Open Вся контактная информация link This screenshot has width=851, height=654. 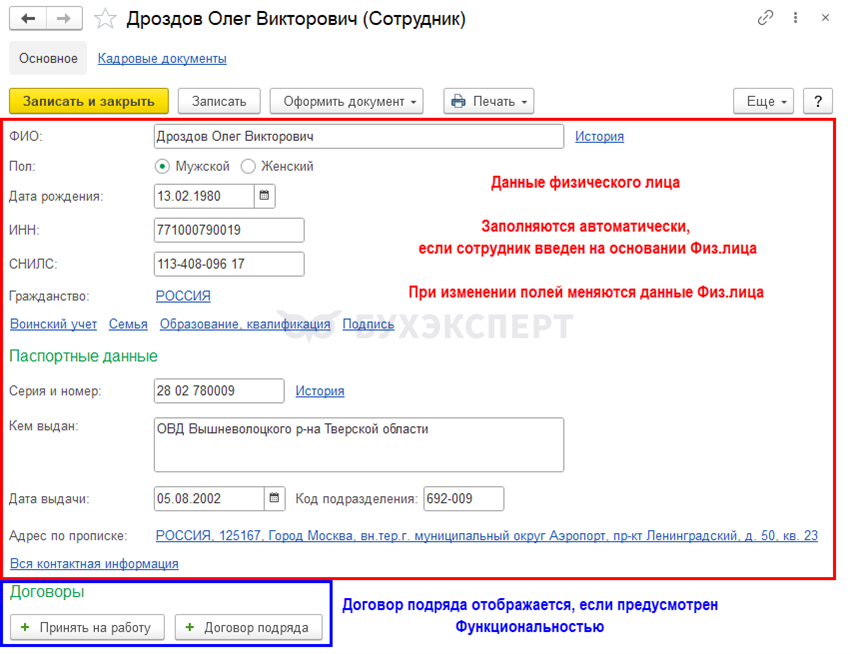[94, 564]
